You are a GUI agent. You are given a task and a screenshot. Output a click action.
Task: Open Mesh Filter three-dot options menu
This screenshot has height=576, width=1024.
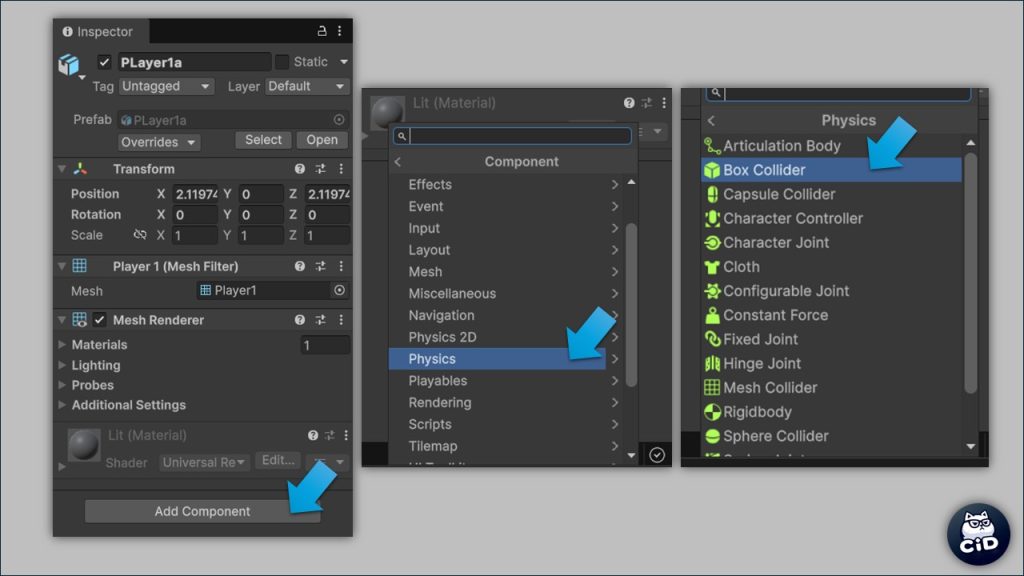point(341,266)
